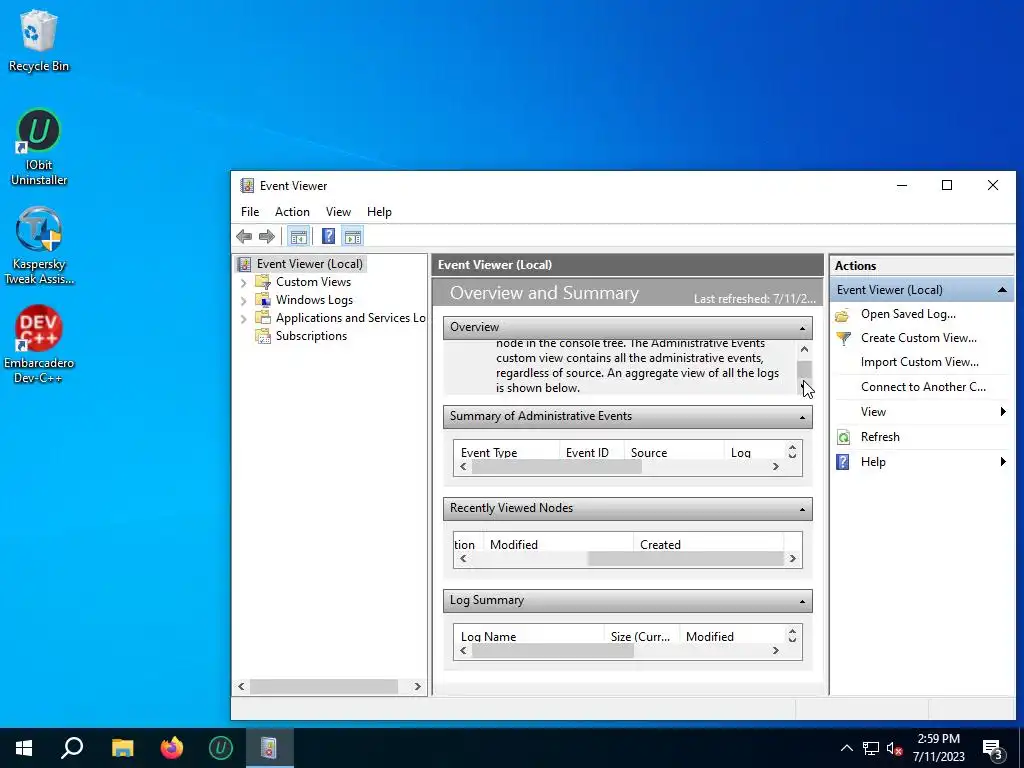Expand the Custom Views tree node

pos(244,282)
